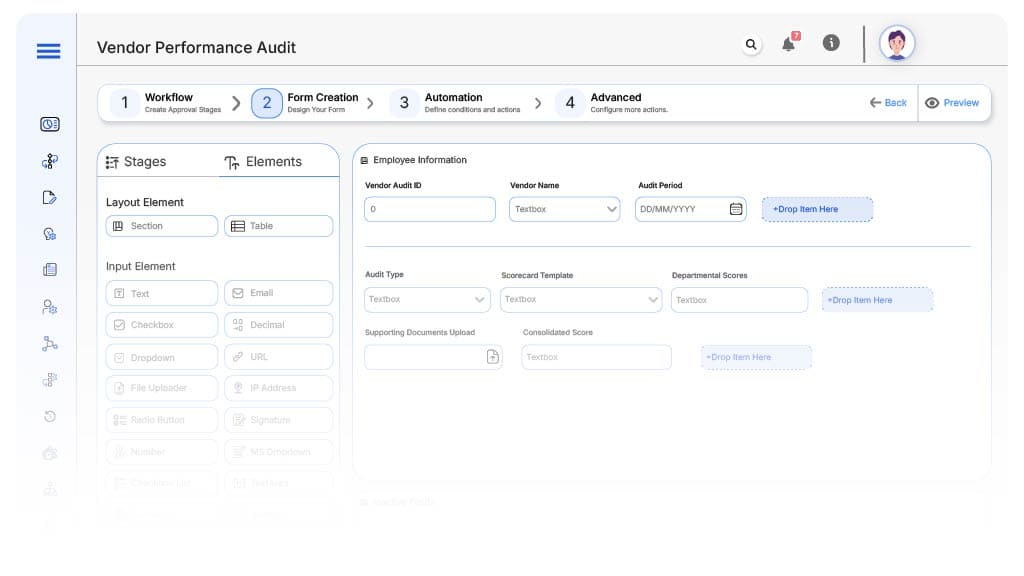Toggle the Preview eye button
1024x576 pixels.
click(952, 103)
